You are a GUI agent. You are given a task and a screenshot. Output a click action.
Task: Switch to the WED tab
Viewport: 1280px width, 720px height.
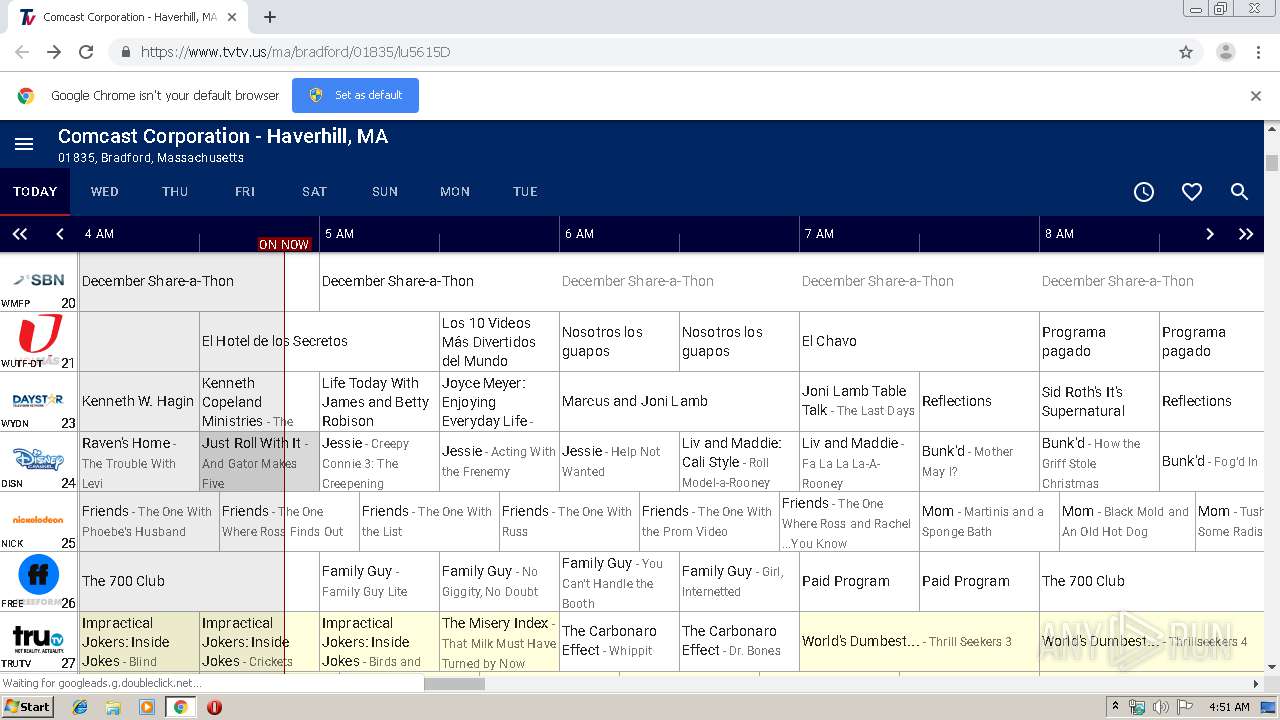click(105, 192)
